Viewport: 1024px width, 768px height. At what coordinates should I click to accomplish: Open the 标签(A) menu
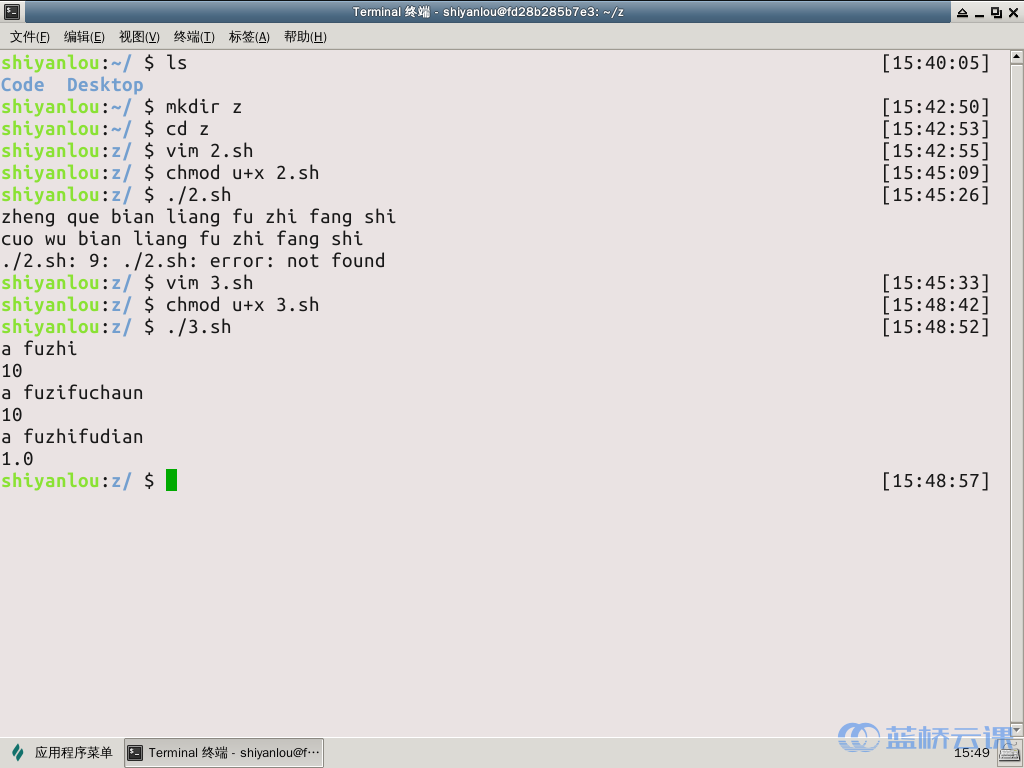249,37
